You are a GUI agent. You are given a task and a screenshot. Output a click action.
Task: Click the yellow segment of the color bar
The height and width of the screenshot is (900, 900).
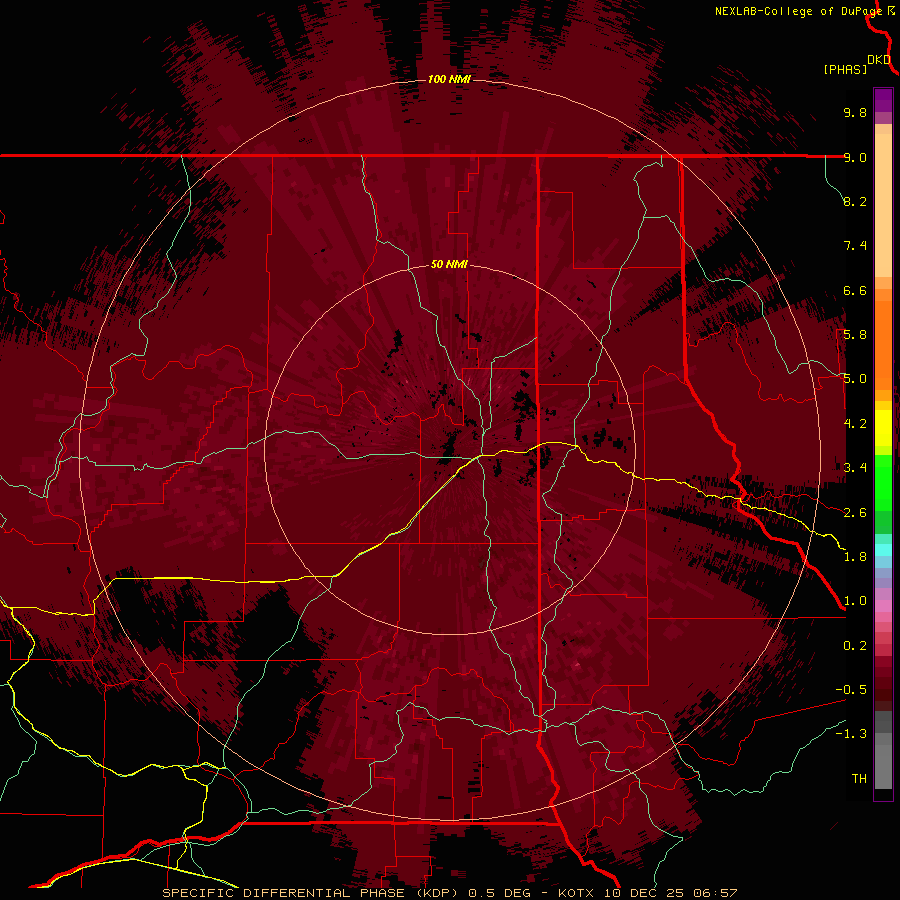pos(883,428)
